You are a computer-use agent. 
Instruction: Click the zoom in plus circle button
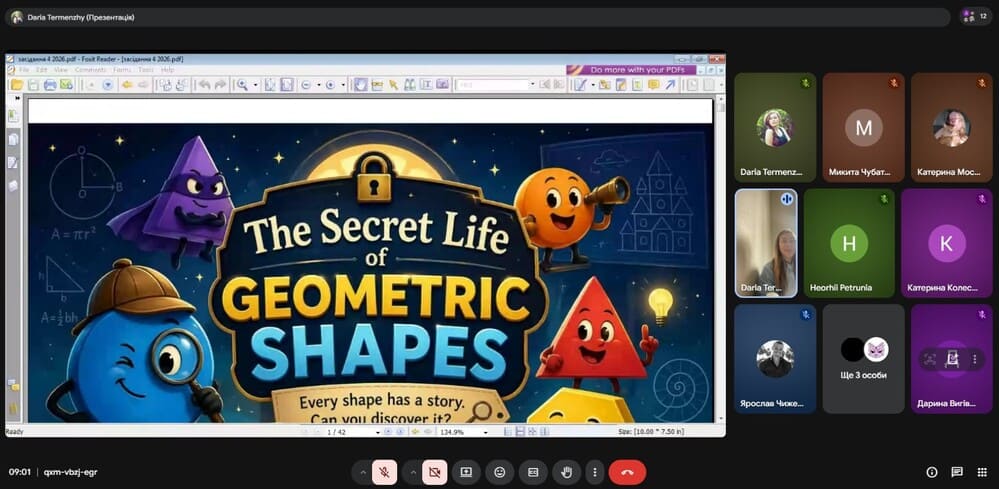click(331, 85)
